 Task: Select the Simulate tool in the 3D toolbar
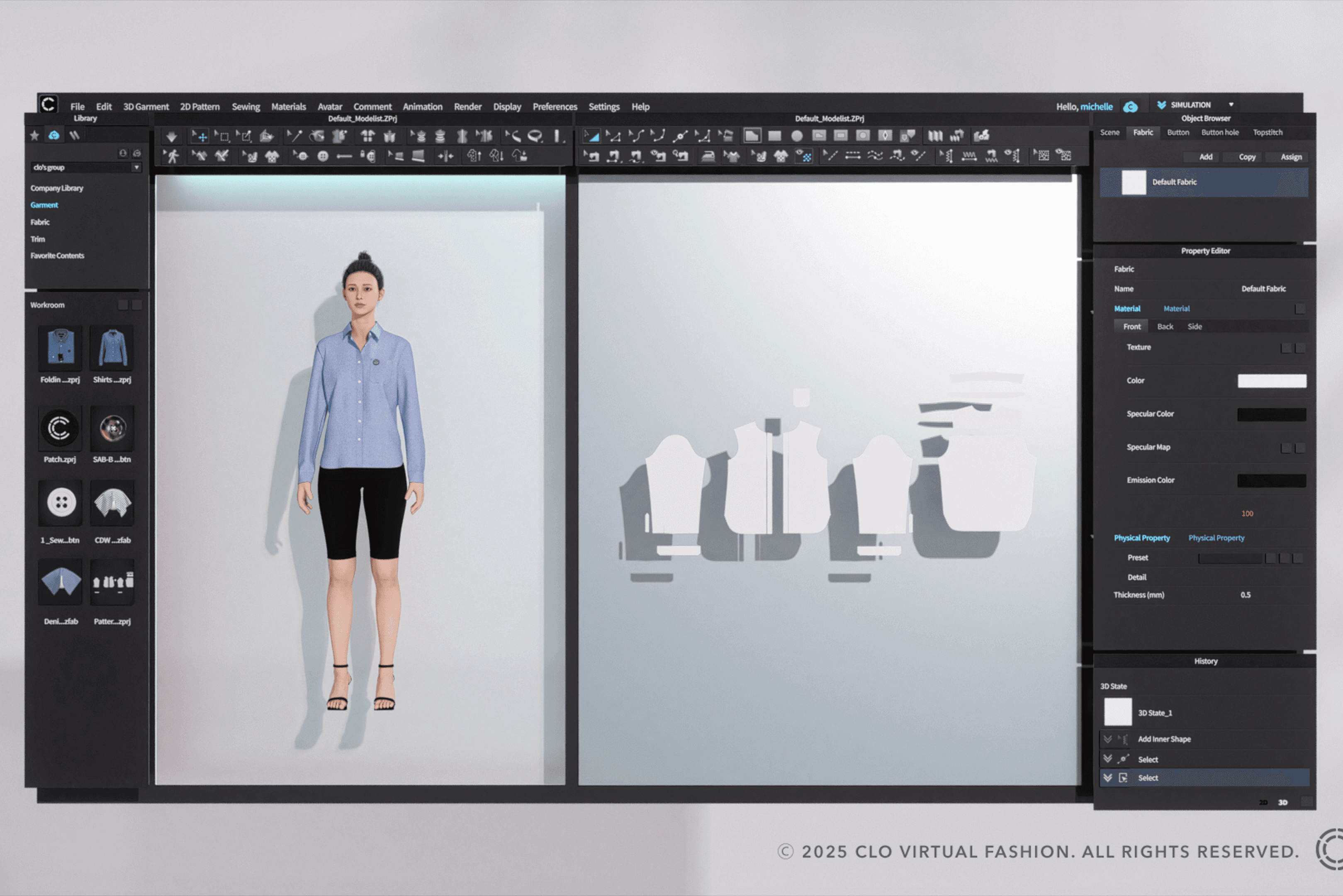(171, 136)
